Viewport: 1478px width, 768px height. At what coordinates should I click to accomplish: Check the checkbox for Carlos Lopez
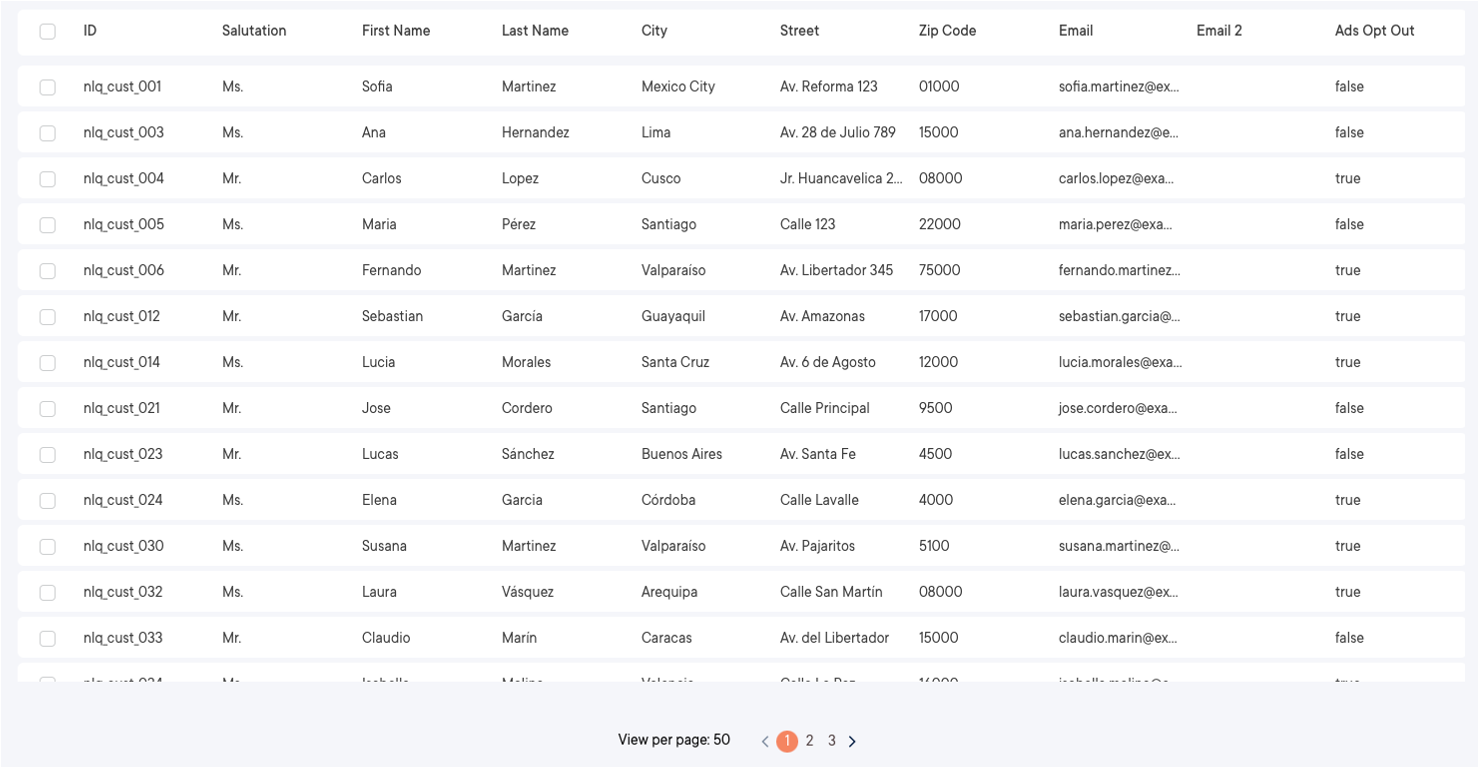point(47,178)
